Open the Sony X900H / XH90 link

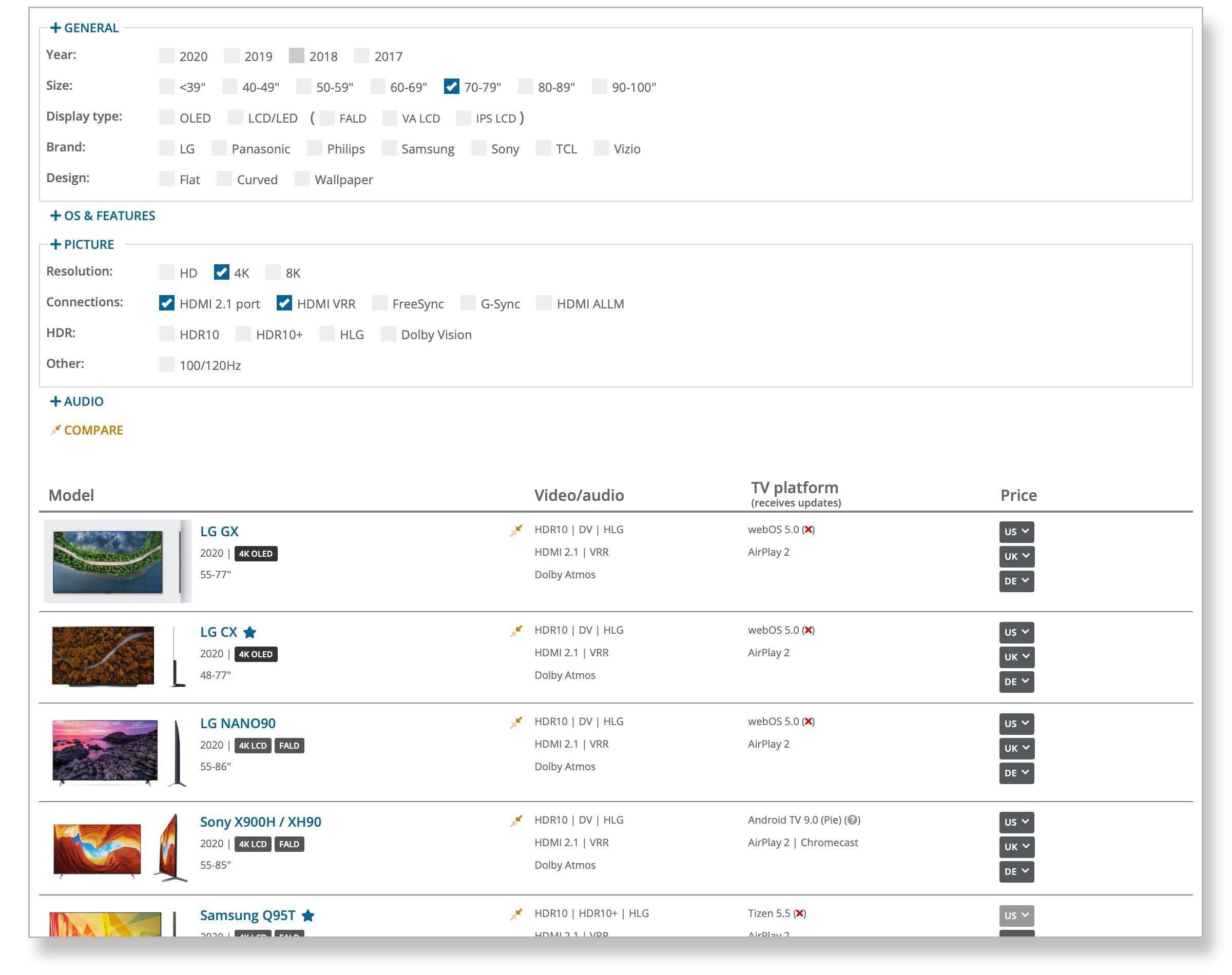click(260, 822)
